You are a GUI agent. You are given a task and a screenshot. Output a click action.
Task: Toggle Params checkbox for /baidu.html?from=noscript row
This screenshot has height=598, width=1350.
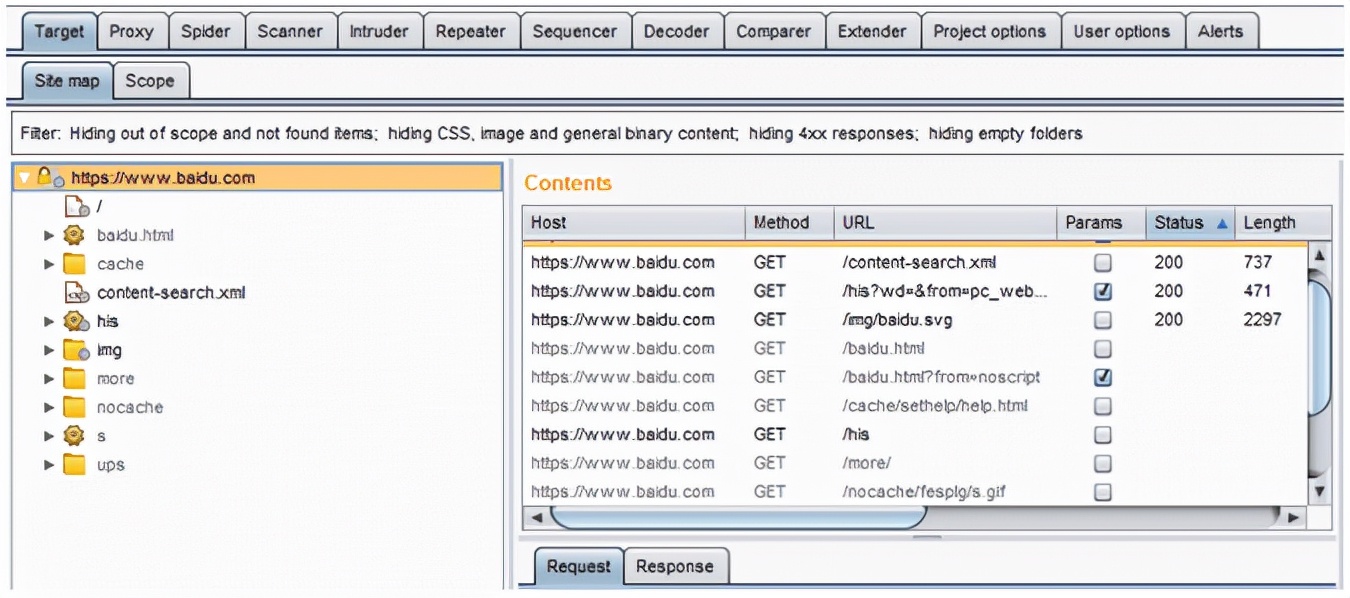pos(1102,377)
